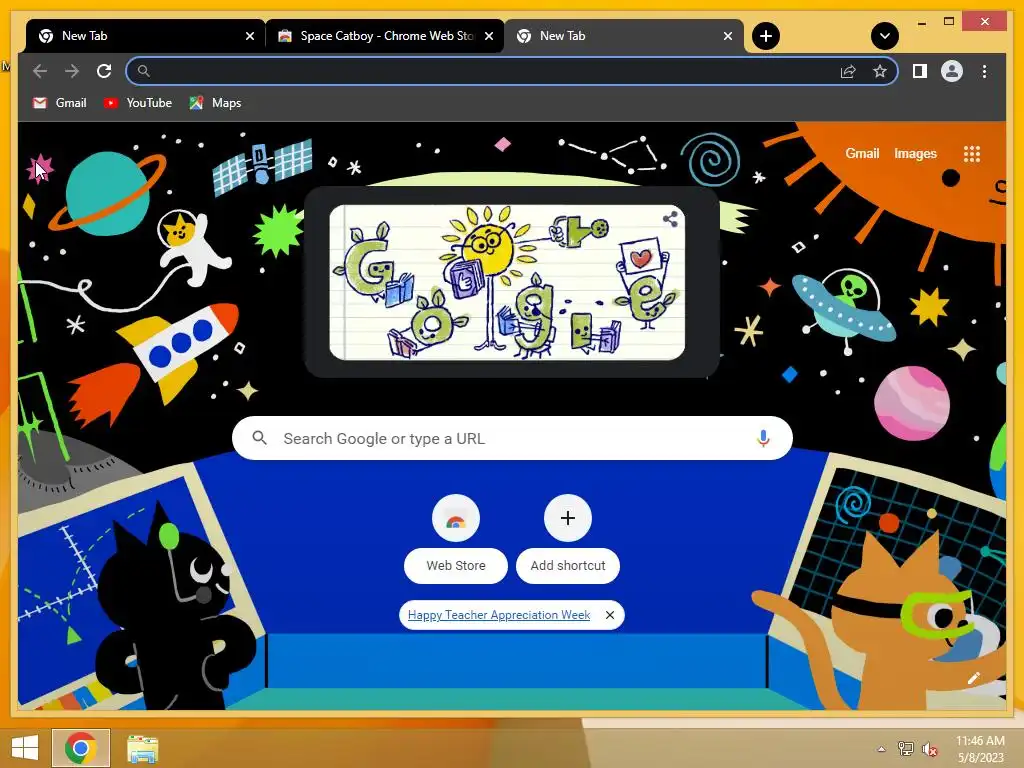This screenshot has width=1024, height=768.
Task: Close the Space Catboy tab
Action: pyautogui.click(x=488, y=36)
